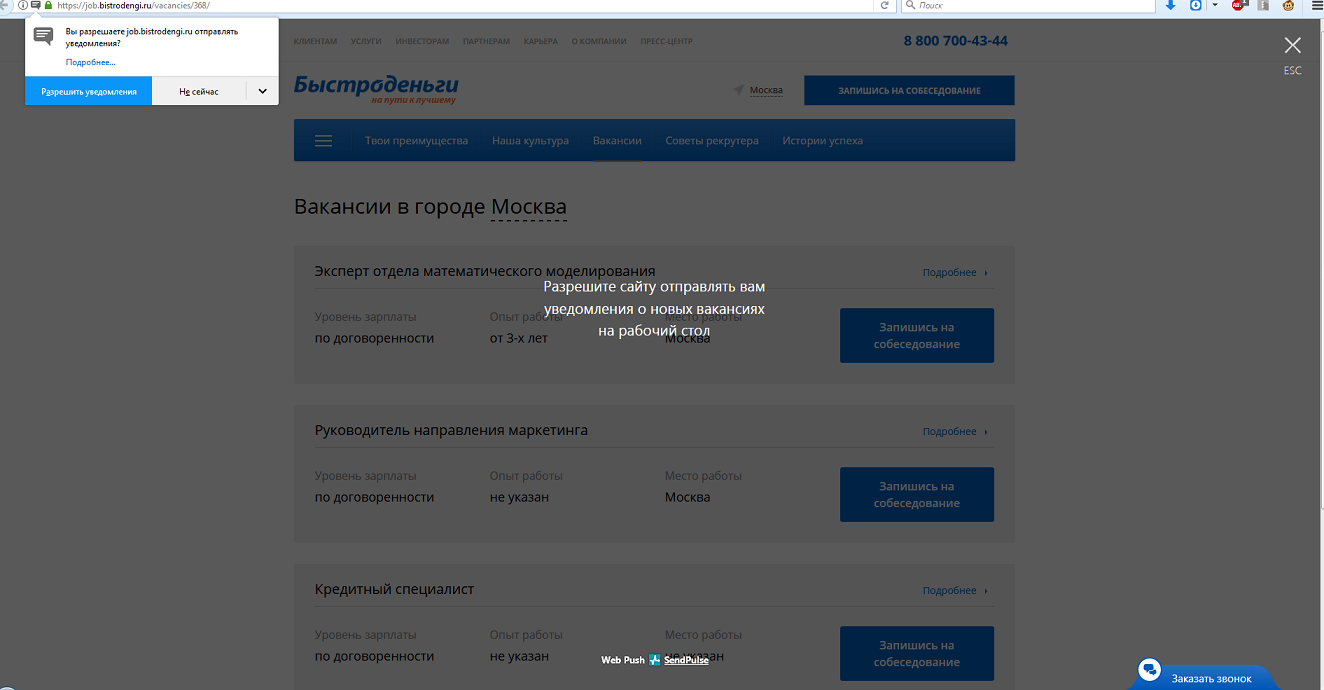The height and width of the screenshot is (690, 1324).
Task: Click the green padlock security icon
Action: (47, 5)
